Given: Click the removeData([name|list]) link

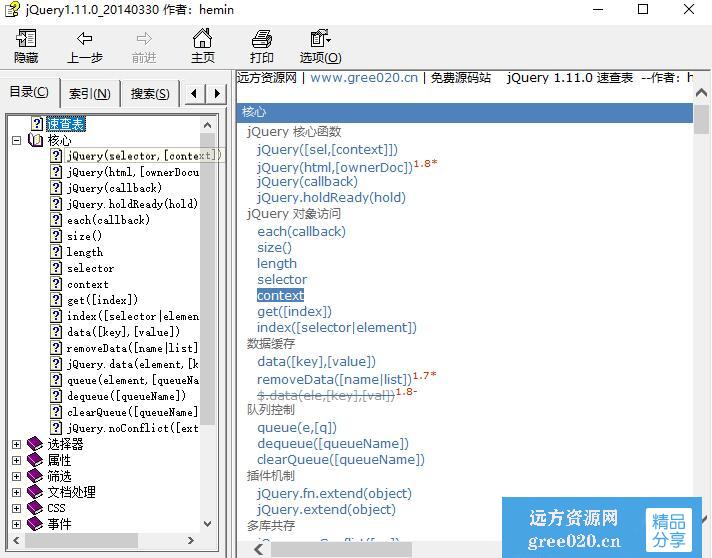Looking at the screenshot, I should coord(334,379).
